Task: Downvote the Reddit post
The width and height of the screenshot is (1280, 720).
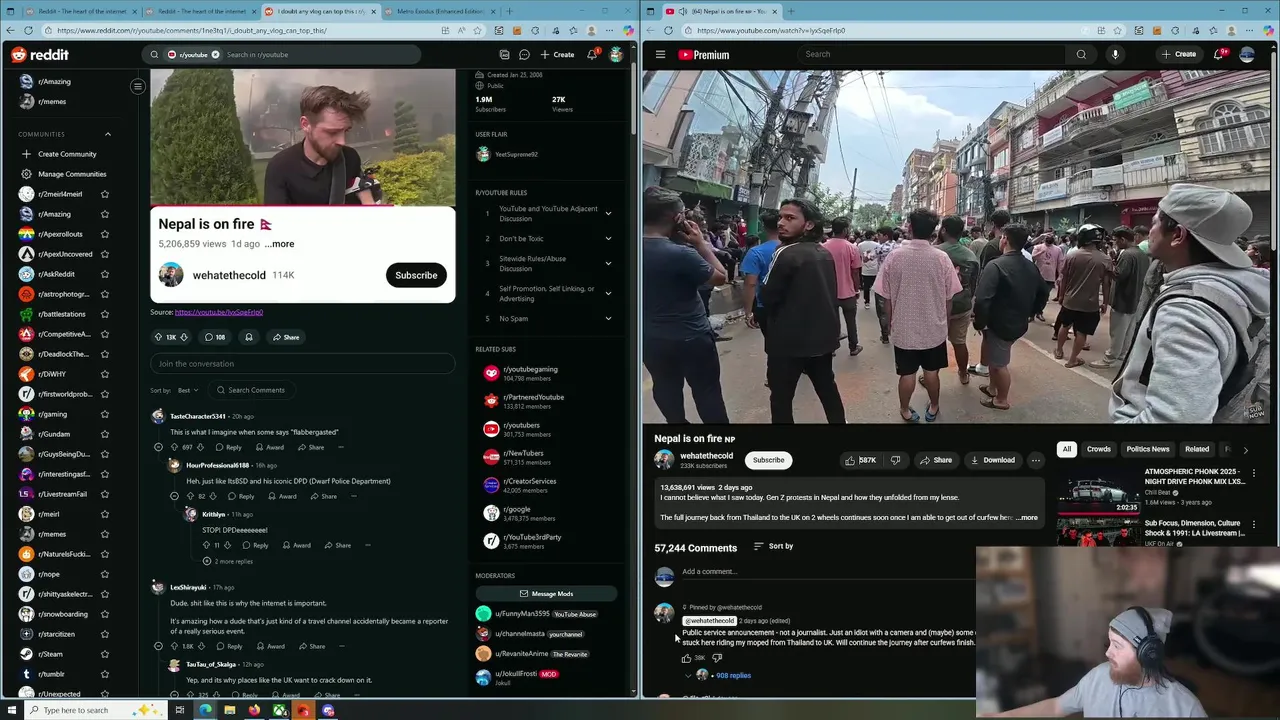Action: [x=183, y=337]
